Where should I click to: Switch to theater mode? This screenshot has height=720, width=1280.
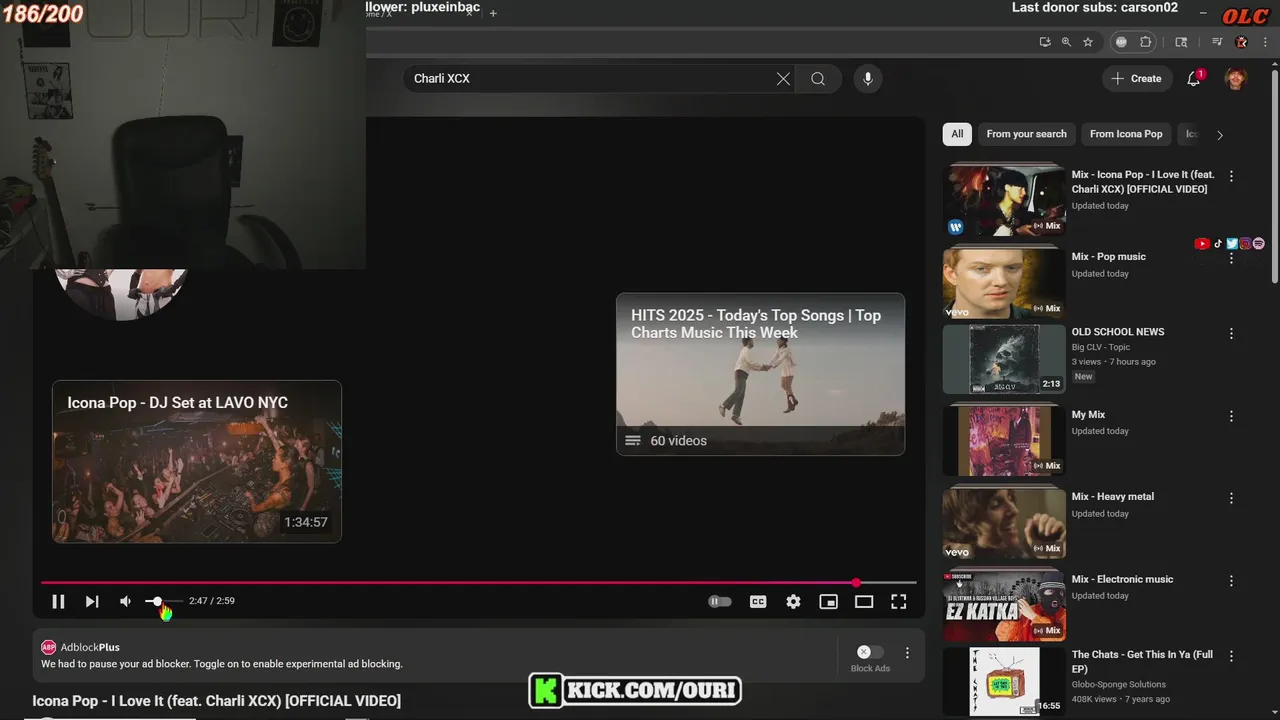(x=864, y=601)
